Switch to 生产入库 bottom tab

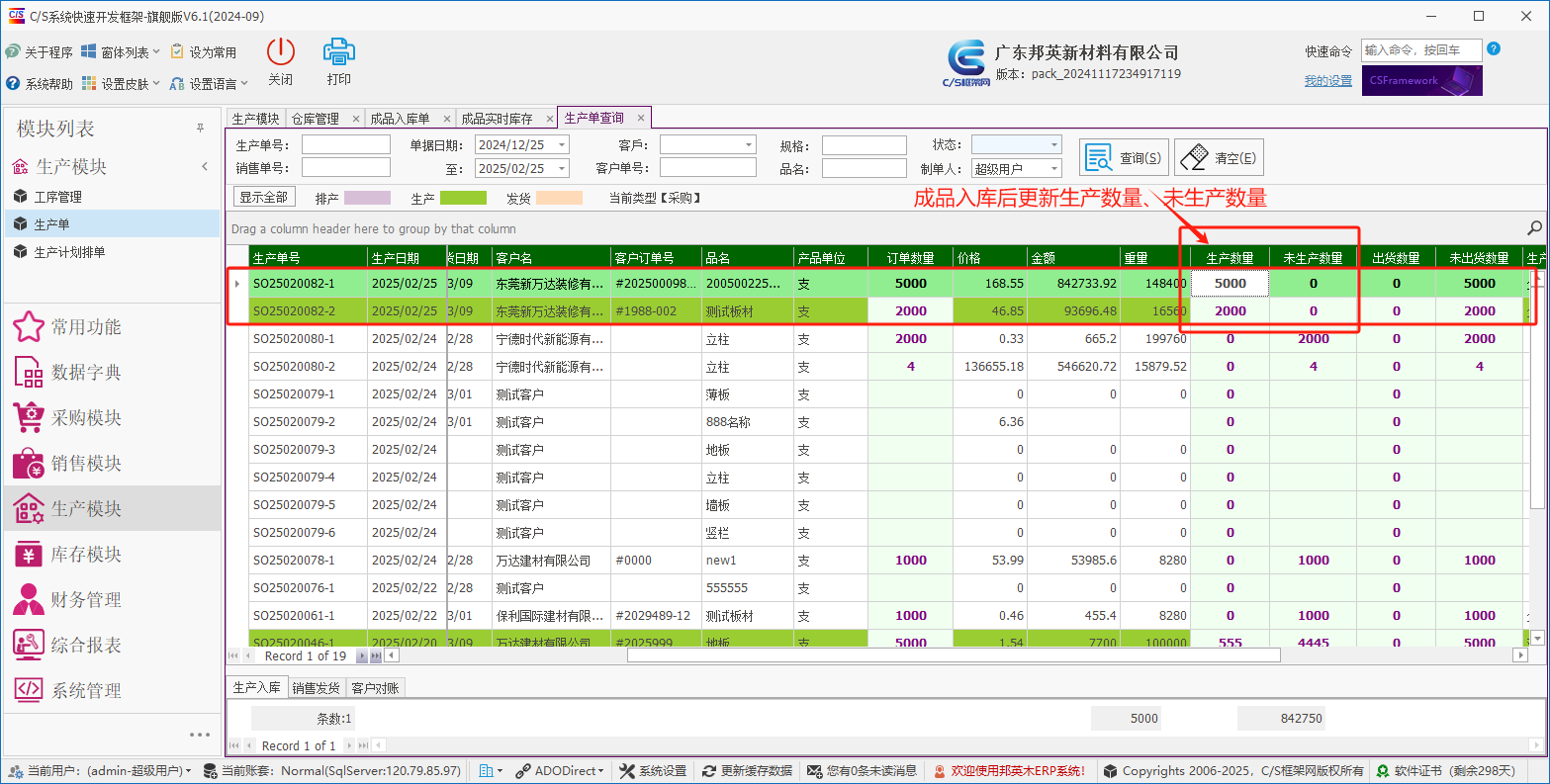tap(256, 687)
